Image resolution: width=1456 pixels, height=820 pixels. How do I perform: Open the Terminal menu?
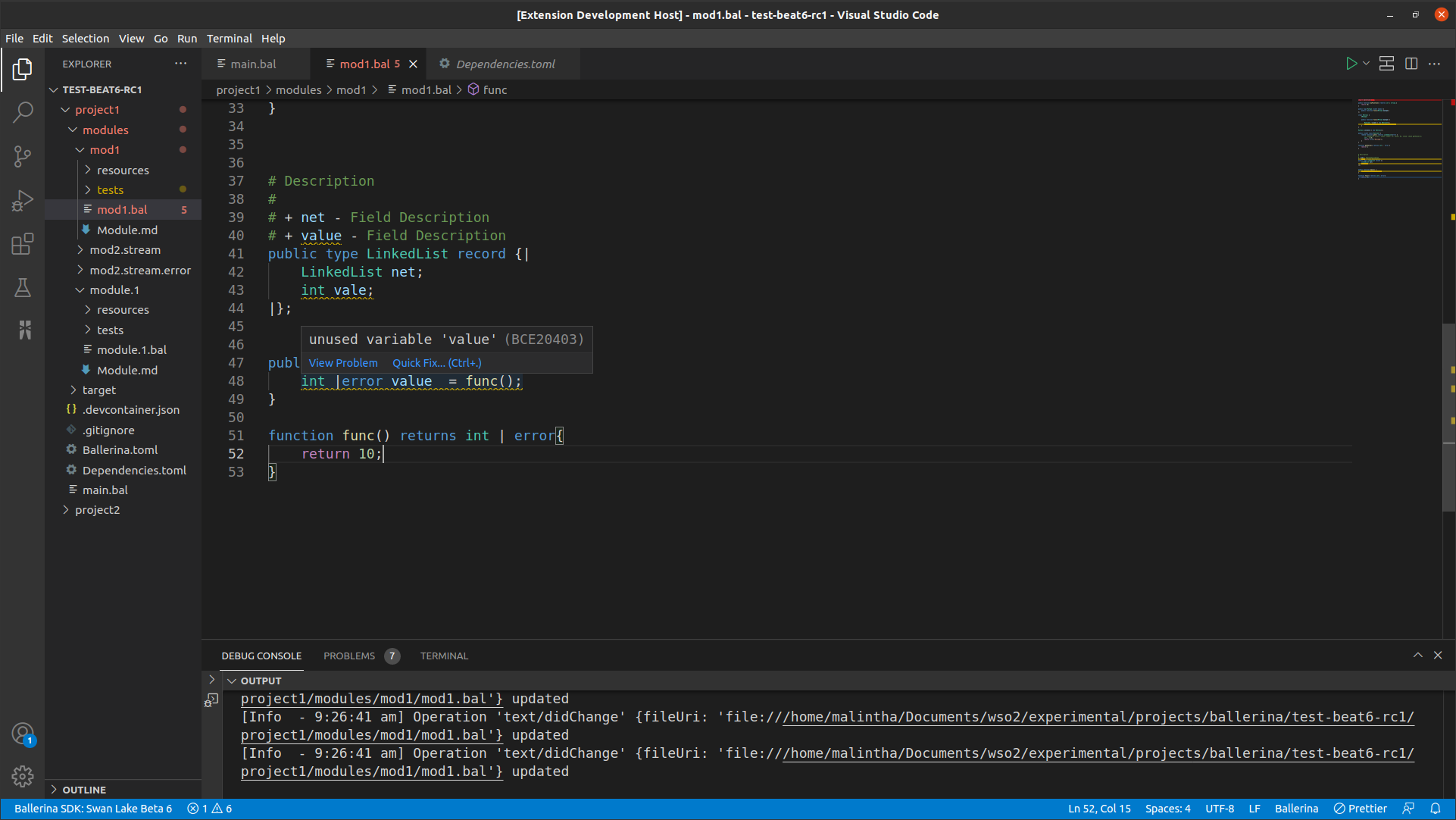[229, 39]
